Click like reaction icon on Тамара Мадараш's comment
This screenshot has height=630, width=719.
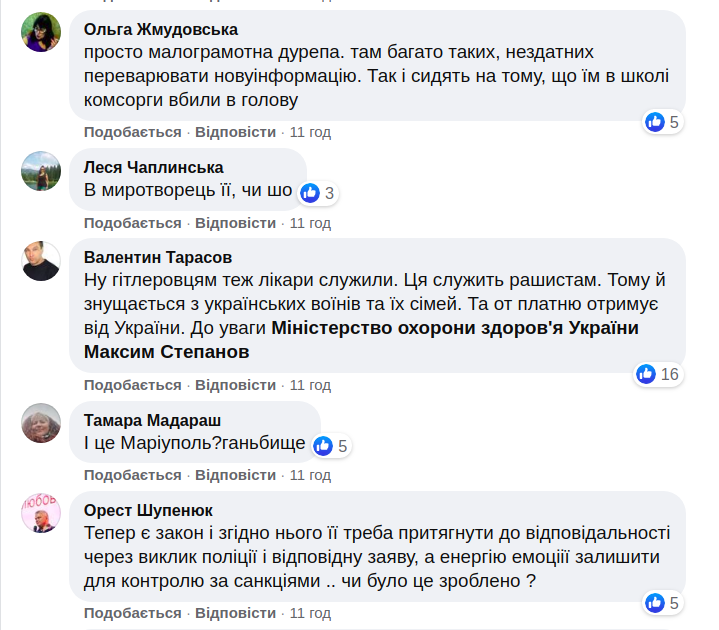tap(323, 446)
